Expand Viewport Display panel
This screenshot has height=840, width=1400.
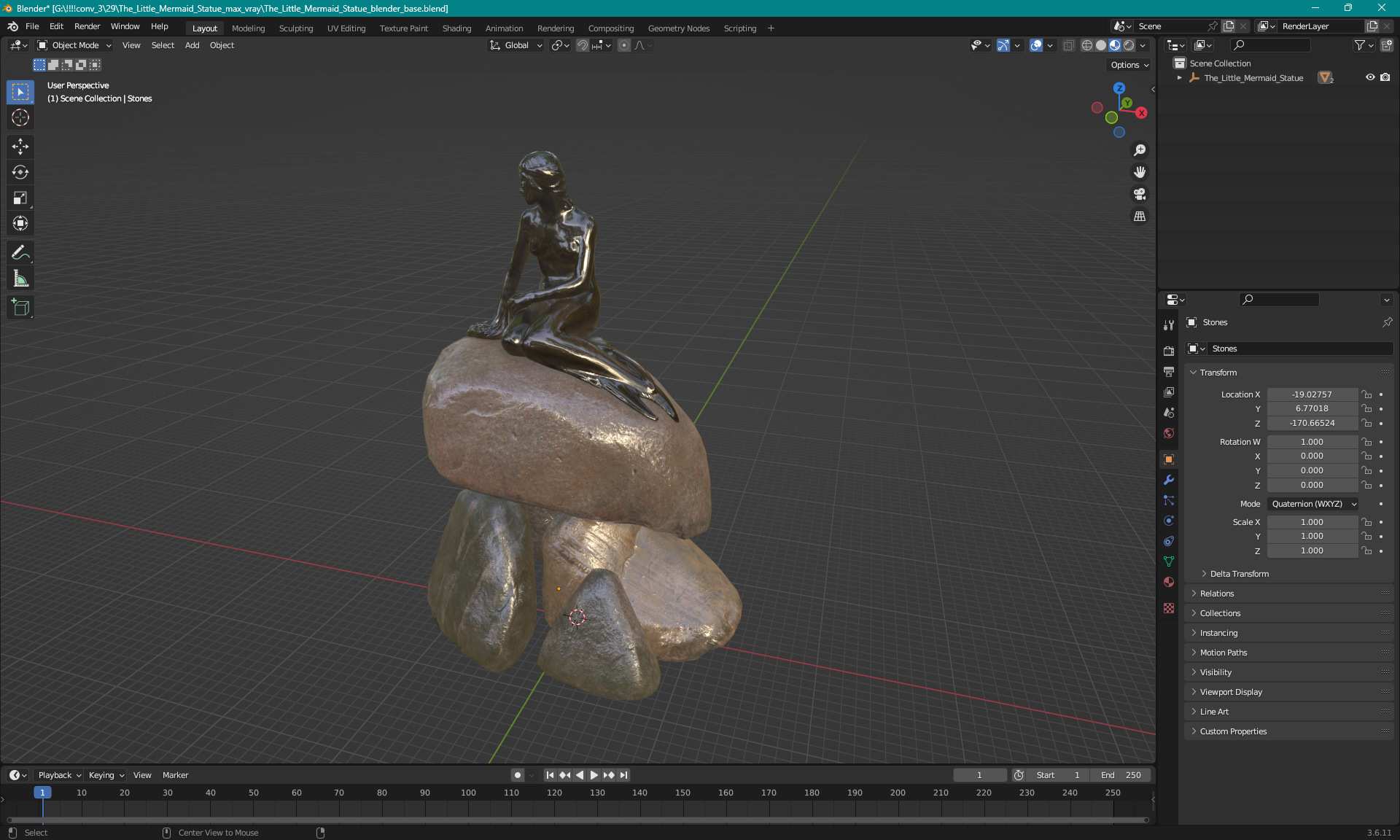pos(1289,692)
